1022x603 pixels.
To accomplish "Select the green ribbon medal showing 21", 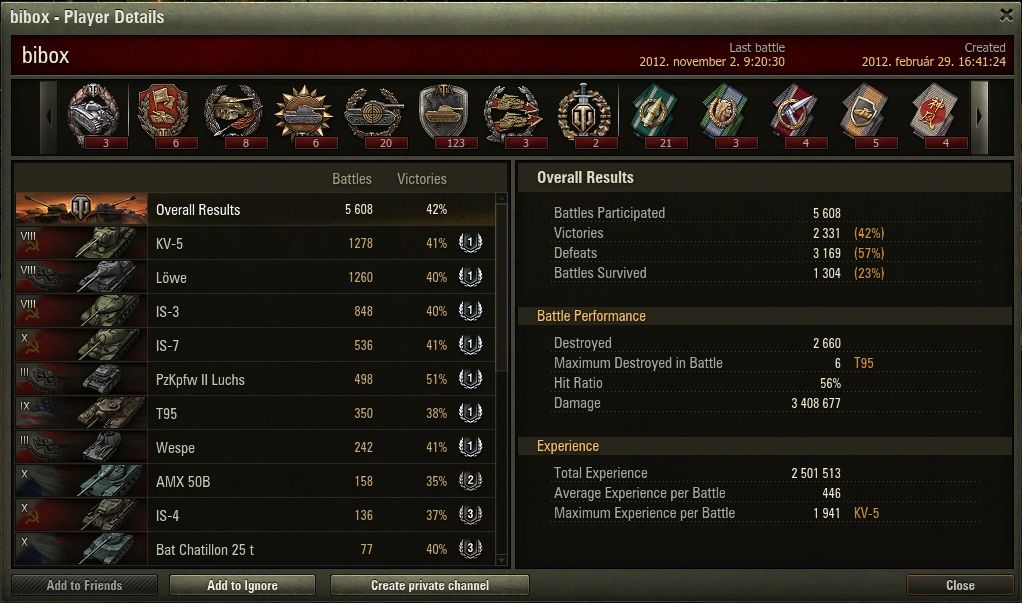I will 654,115.
